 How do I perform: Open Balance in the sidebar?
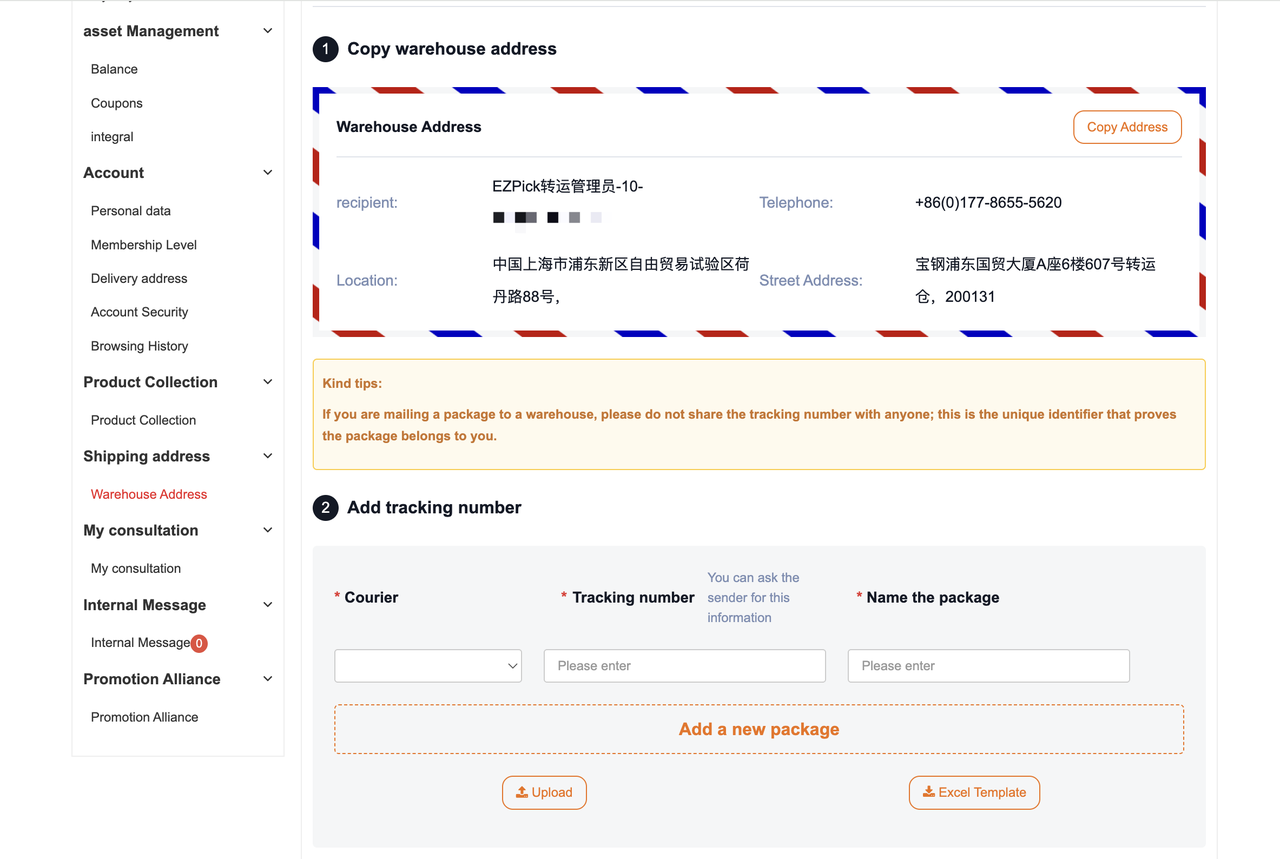pyautogui.click(x=114, y=69)
